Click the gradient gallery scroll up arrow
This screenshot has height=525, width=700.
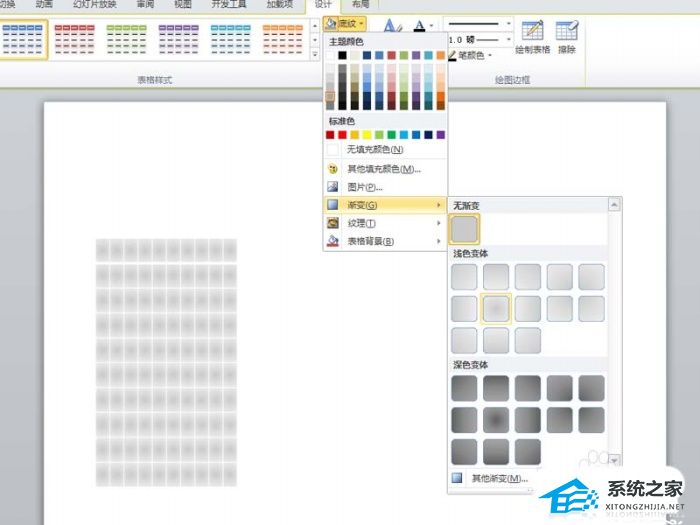coord(614,205)
